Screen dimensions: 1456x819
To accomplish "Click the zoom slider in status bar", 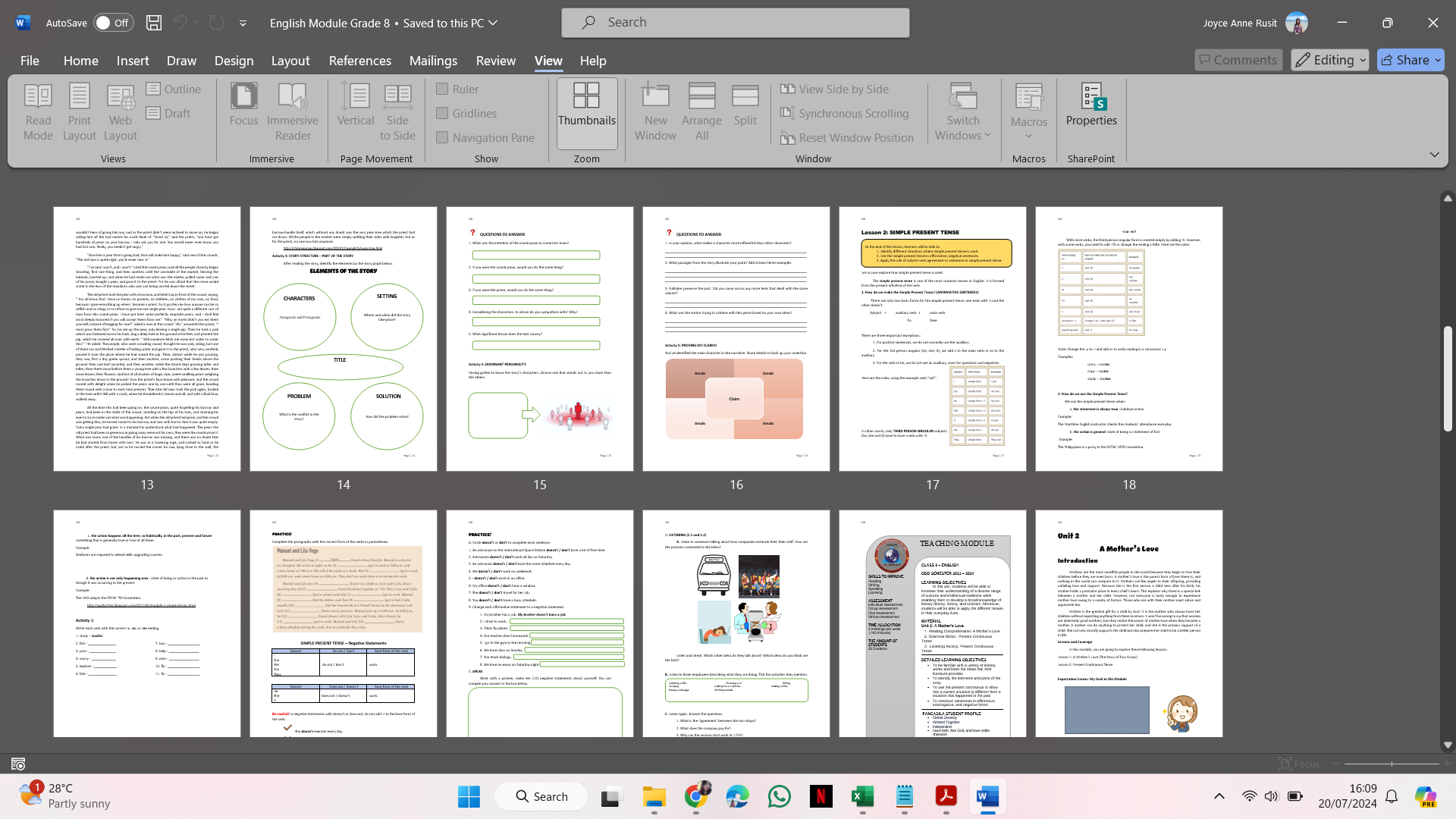I will coord(1392,764).
